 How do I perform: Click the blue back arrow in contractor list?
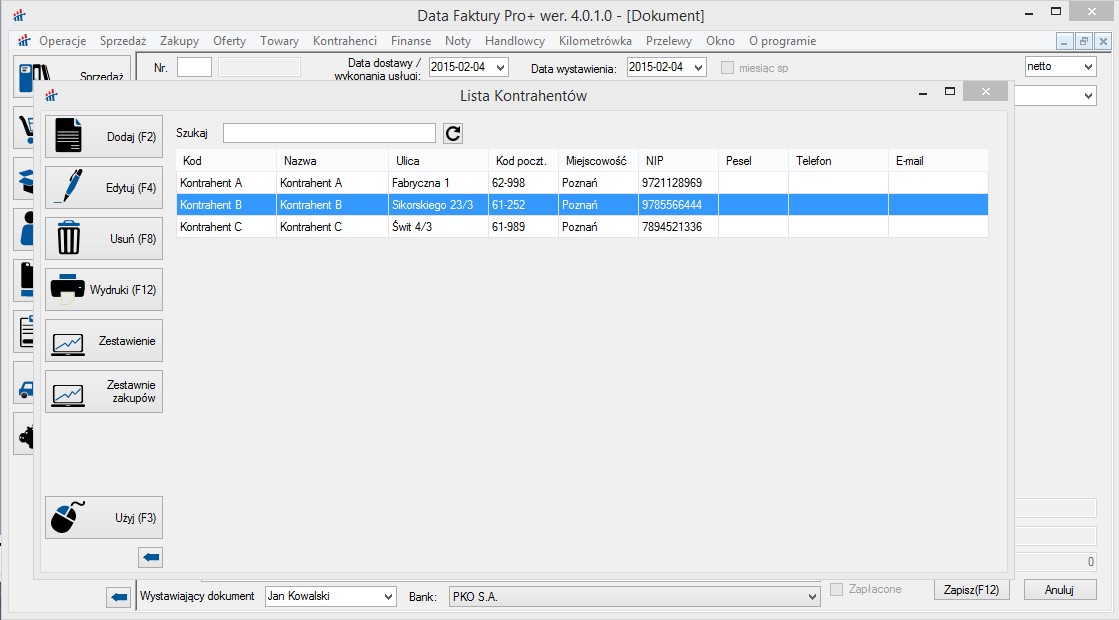(x=150, y=558)
